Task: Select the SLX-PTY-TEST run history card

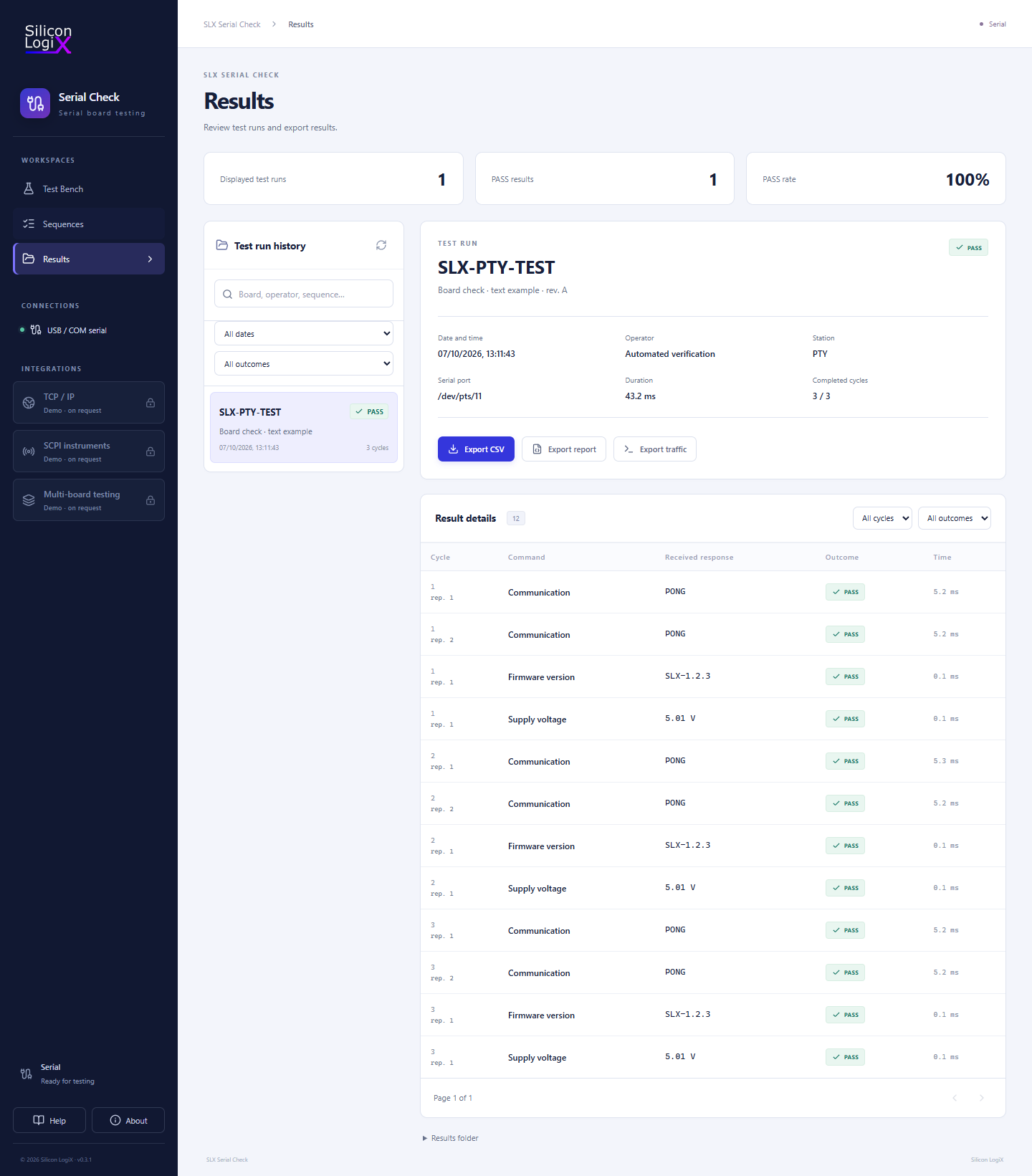Action: coord(304,427)
